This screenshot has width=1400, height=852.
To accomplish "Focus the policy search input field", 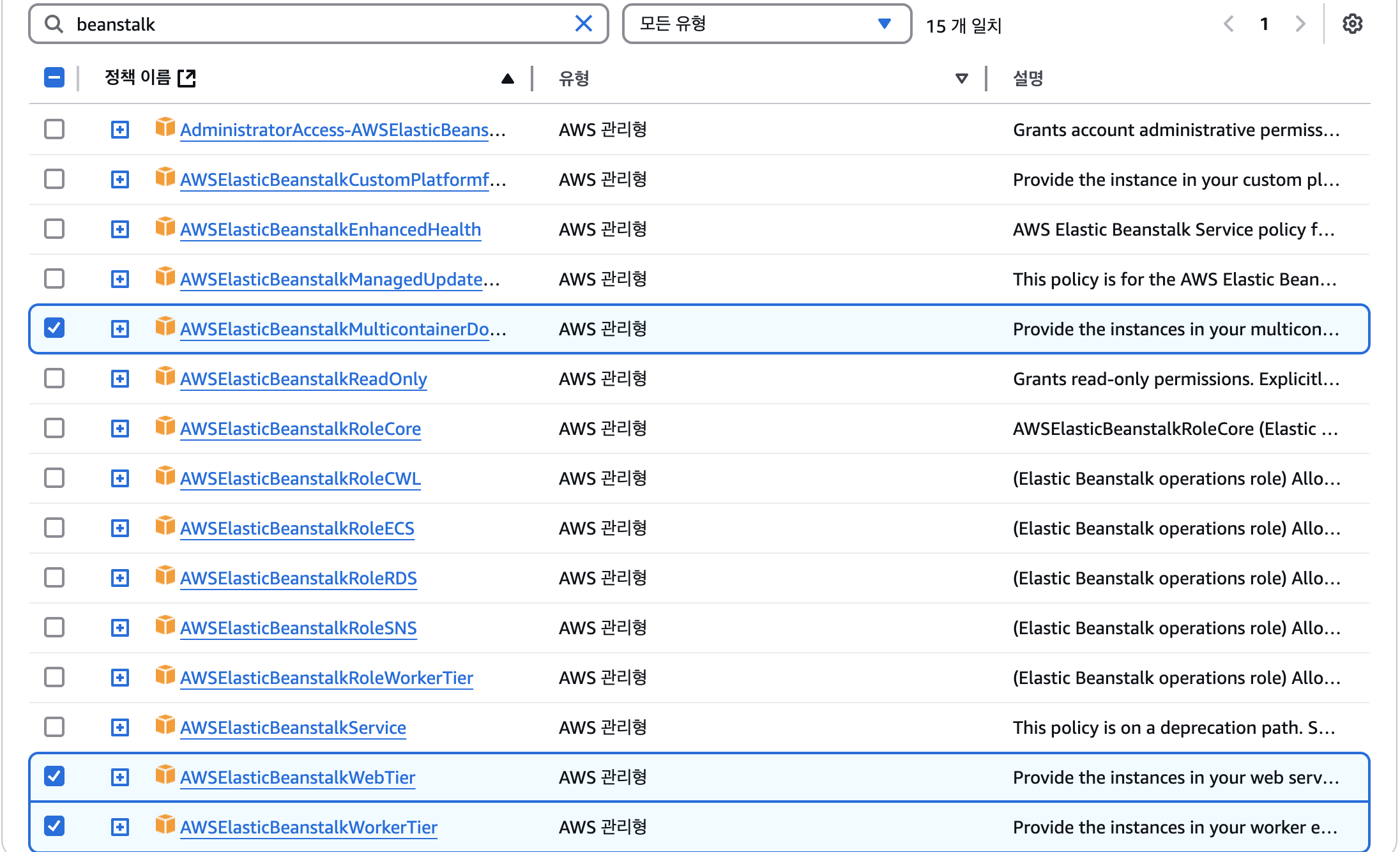I will point(319,24).
